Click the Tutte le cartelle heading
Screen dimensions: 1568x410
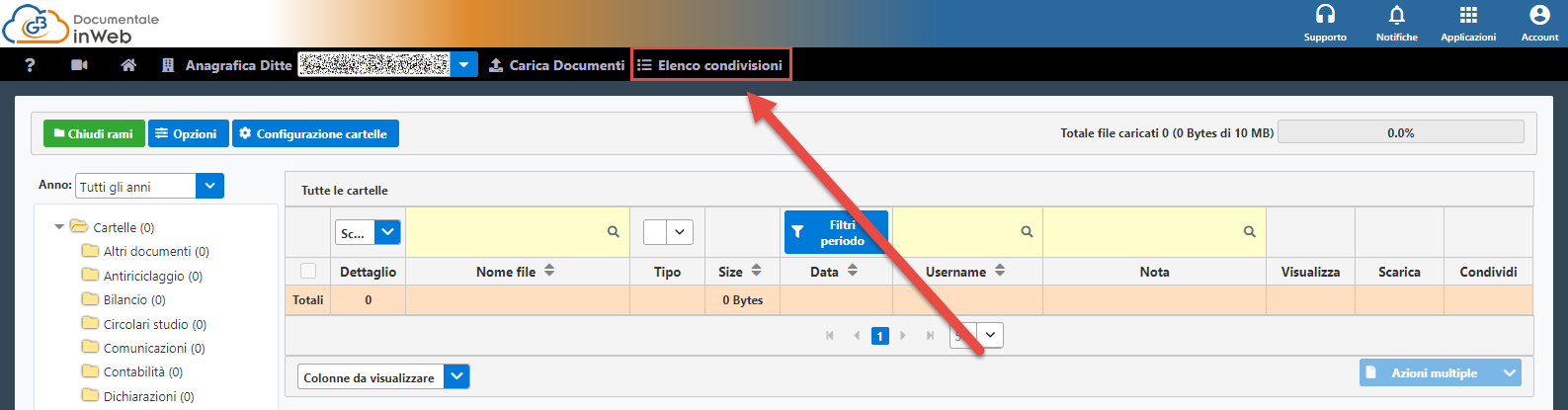(x=345, y=190)
